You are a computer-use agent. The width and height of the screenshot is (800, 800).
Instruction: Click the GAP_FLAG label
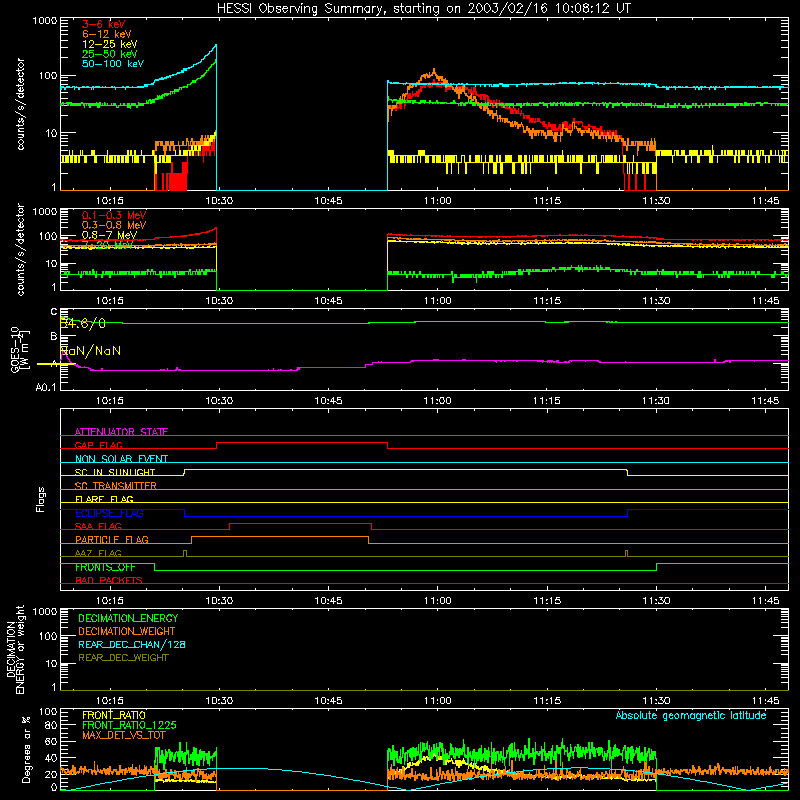pos(98,445)
